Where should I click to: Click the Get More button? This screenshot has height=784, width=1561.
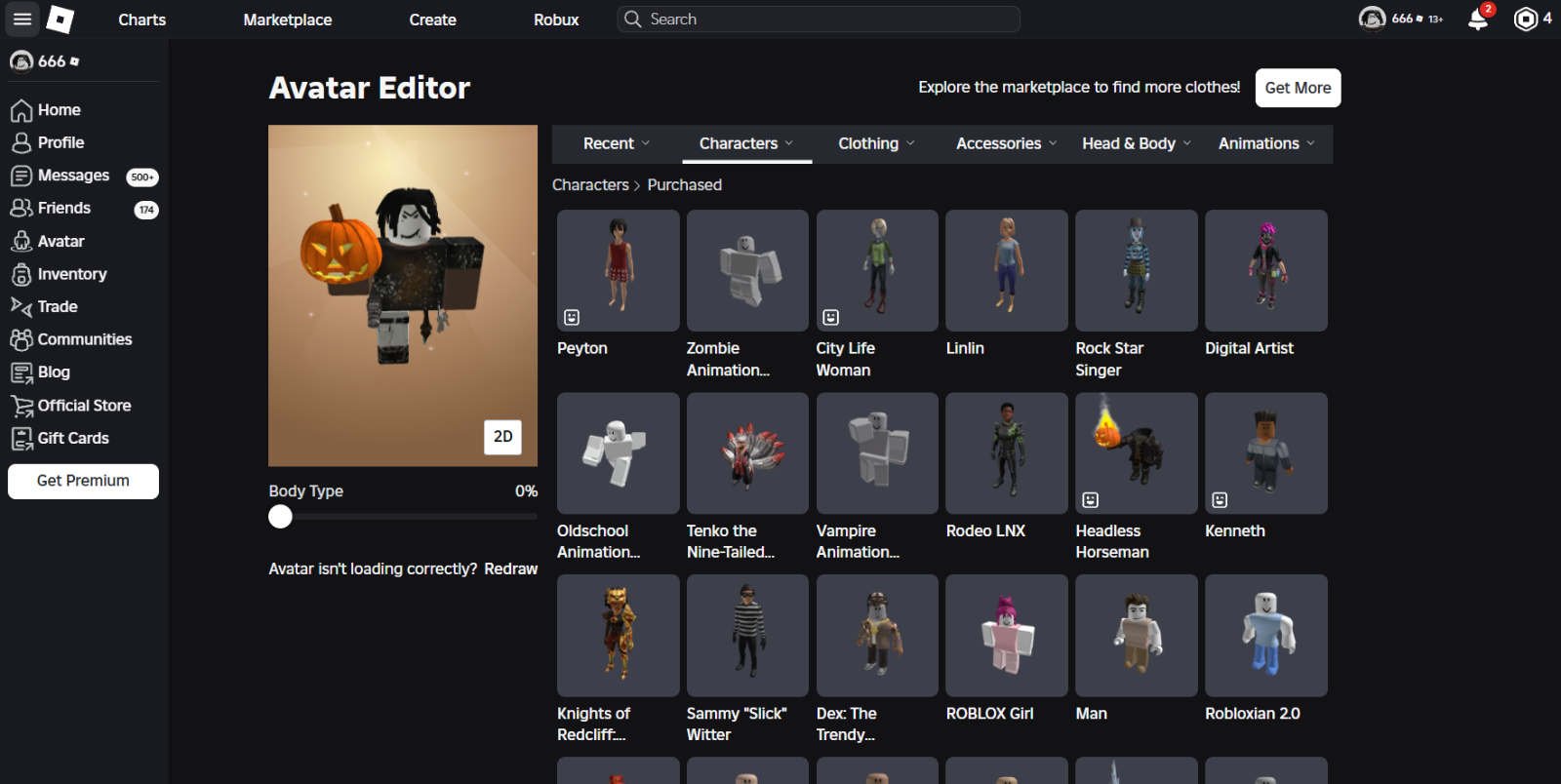click(1298, 88)
